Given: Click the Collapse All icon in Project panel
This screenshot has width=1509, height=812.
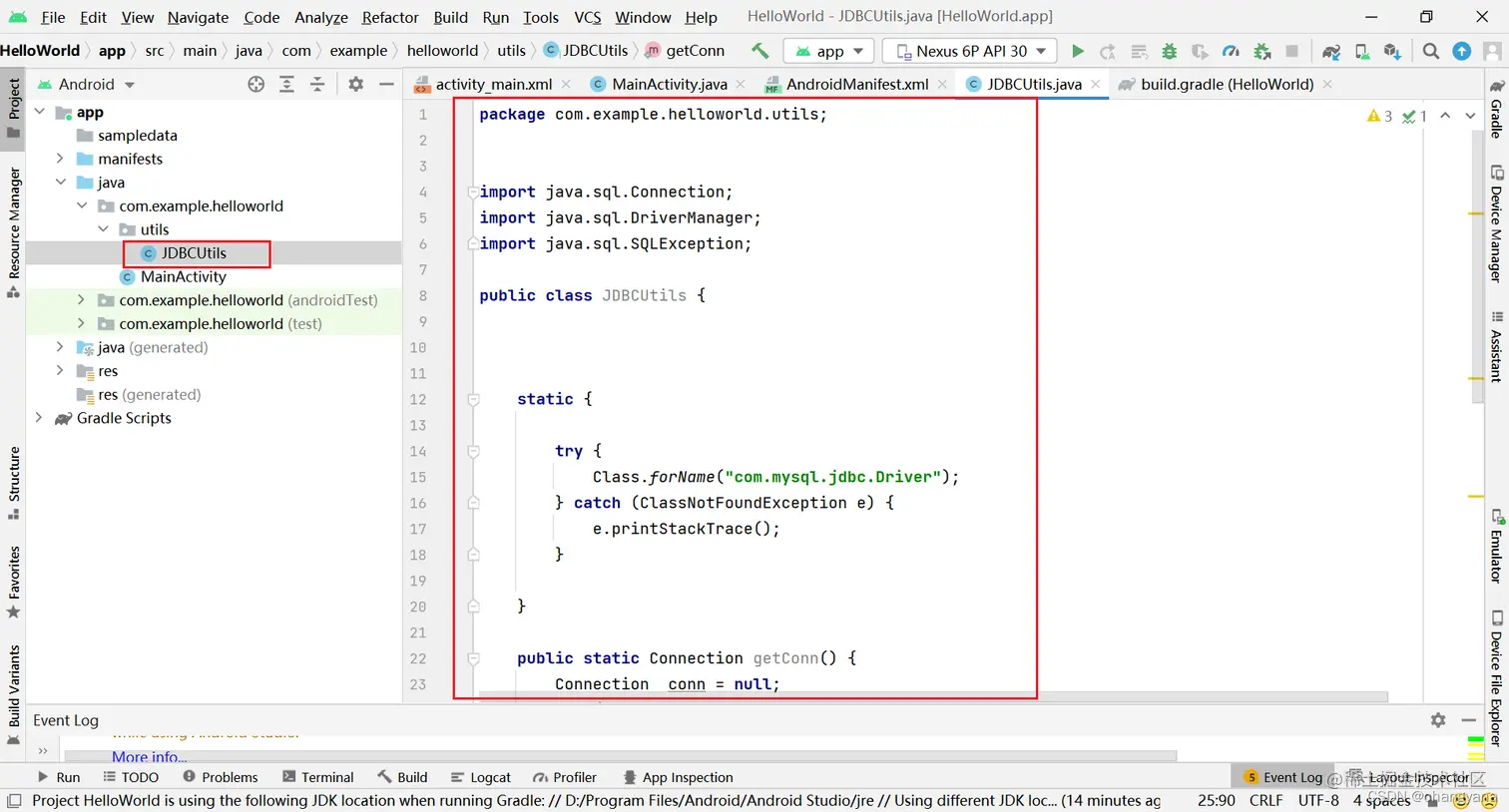Looking at the screenshot, I should click(x=317, y=85).
